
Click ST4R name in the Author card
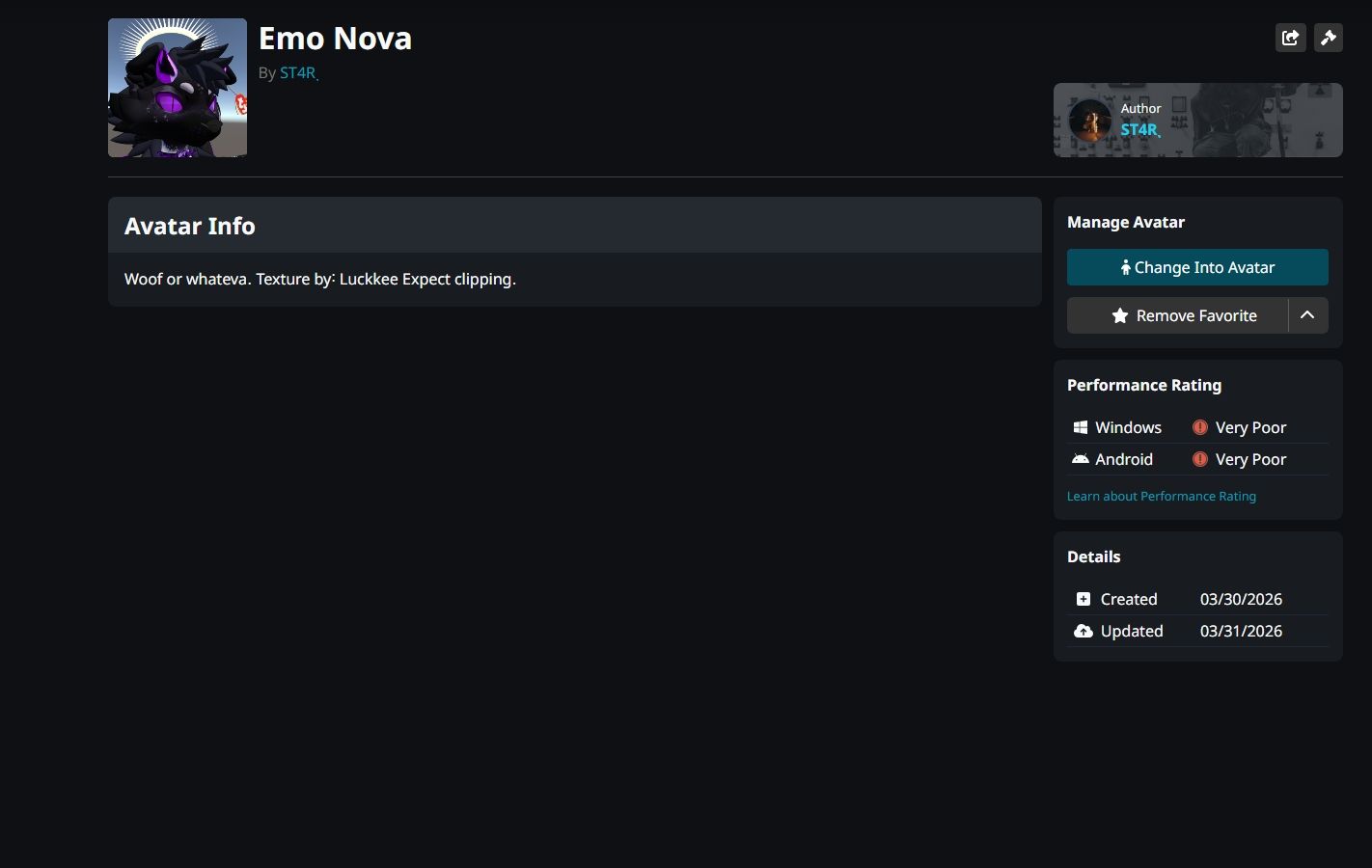pyautogui.click(x=1139, y=130)
